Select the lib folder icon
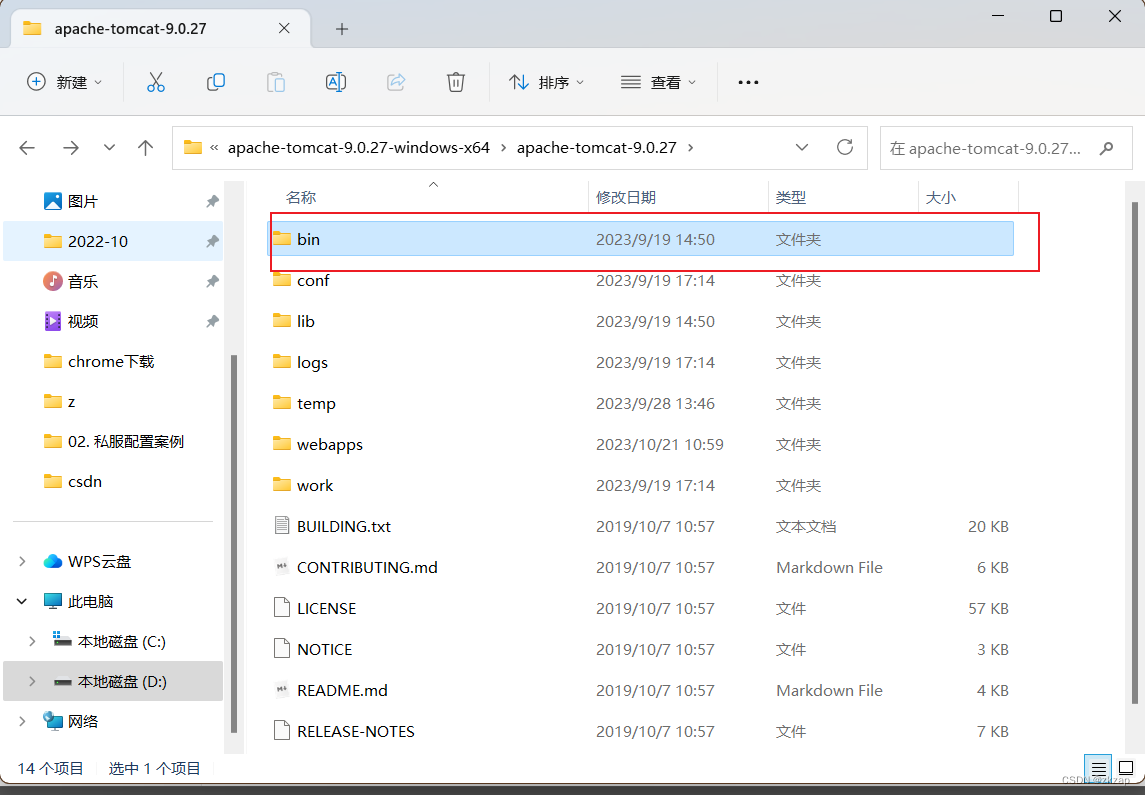 (x=282, y=320)
